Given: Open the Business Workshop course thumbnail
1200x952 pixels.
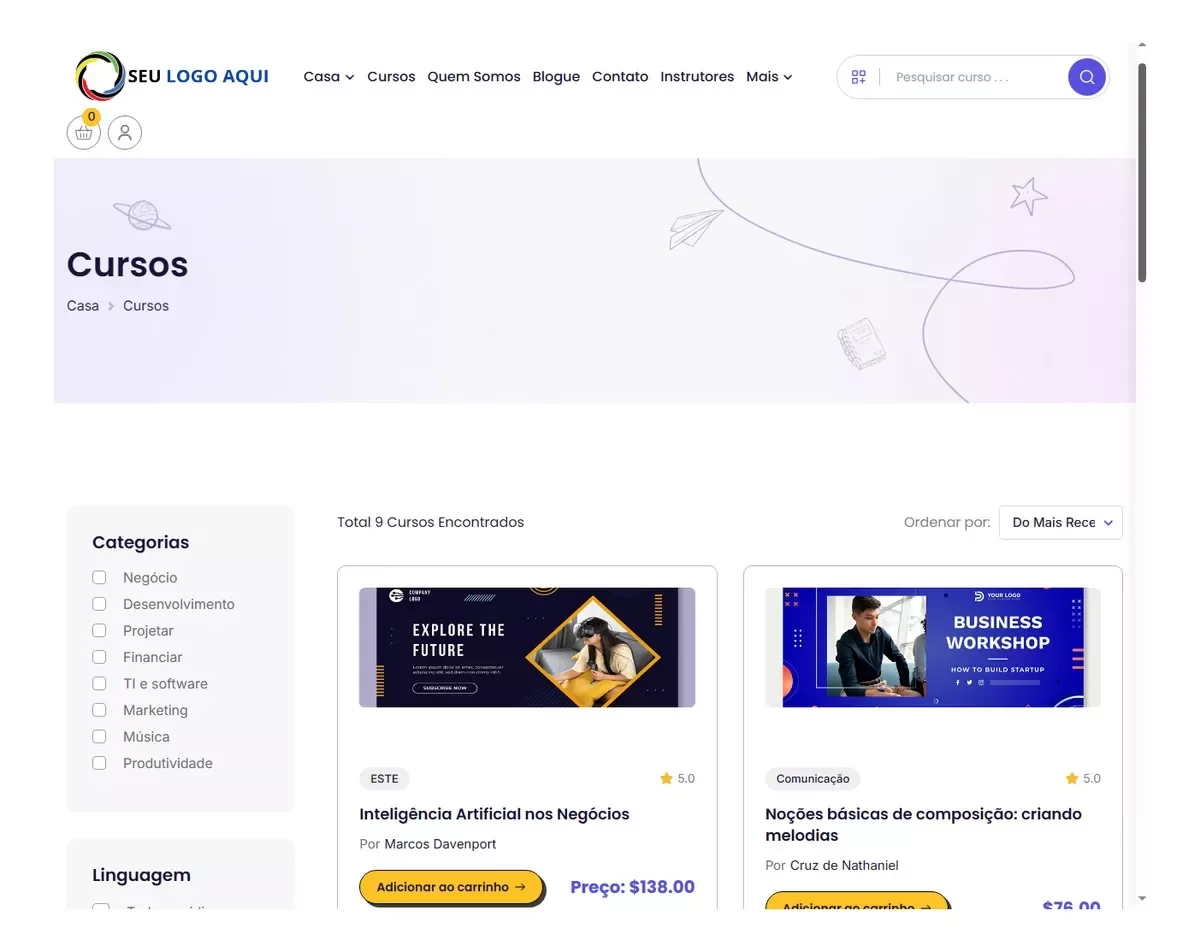Looking at the screenshot, I should [932, 647].
